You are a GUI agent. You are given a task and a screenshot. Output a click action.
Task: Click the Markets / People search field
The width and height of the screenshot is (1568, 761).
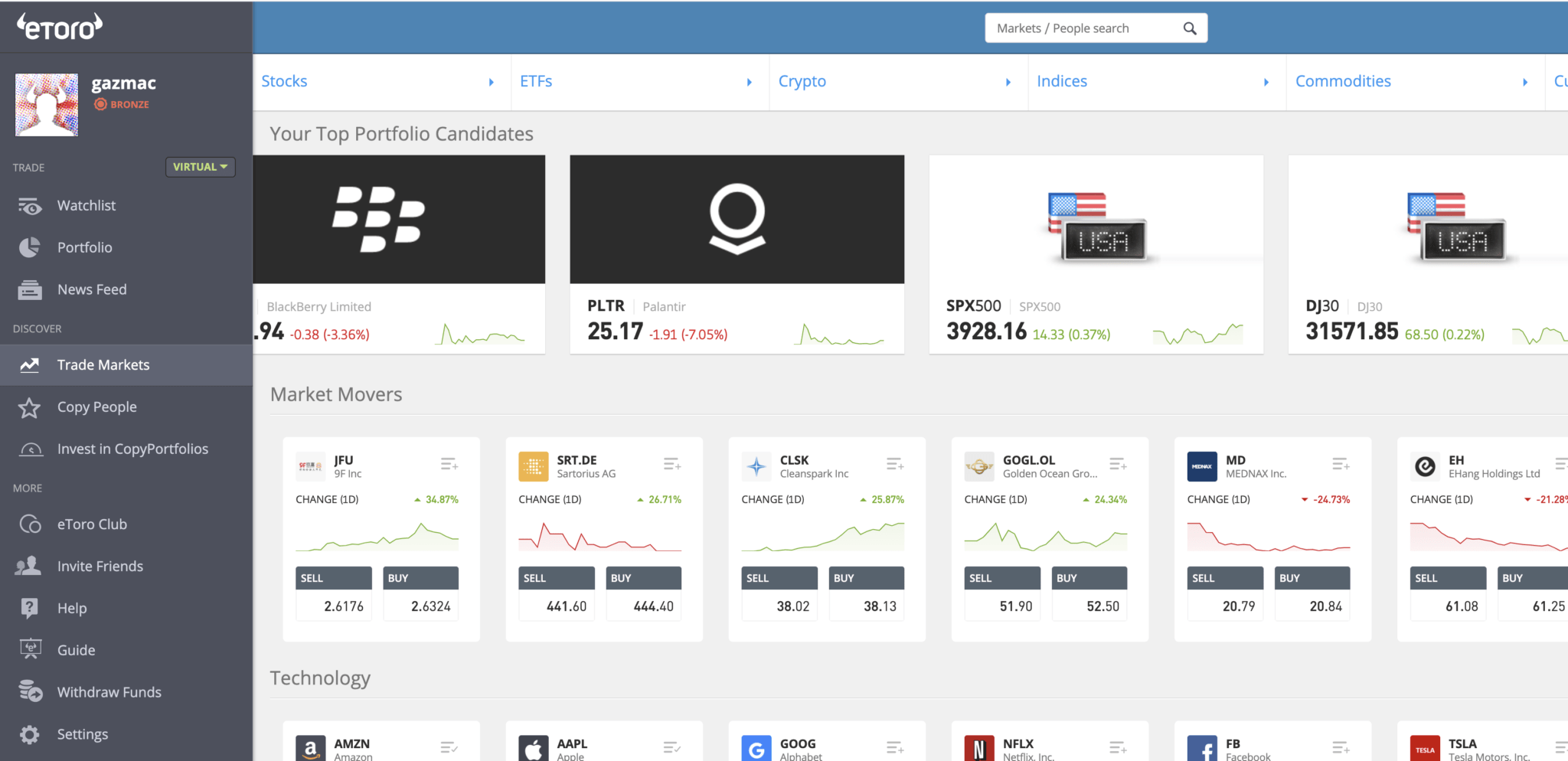pos(1080,28)
